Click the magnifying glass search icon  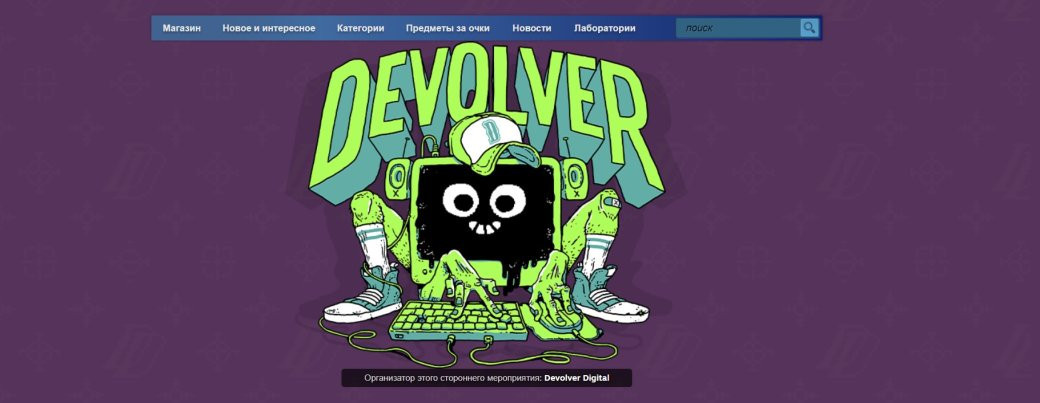[x=809, y=28]
